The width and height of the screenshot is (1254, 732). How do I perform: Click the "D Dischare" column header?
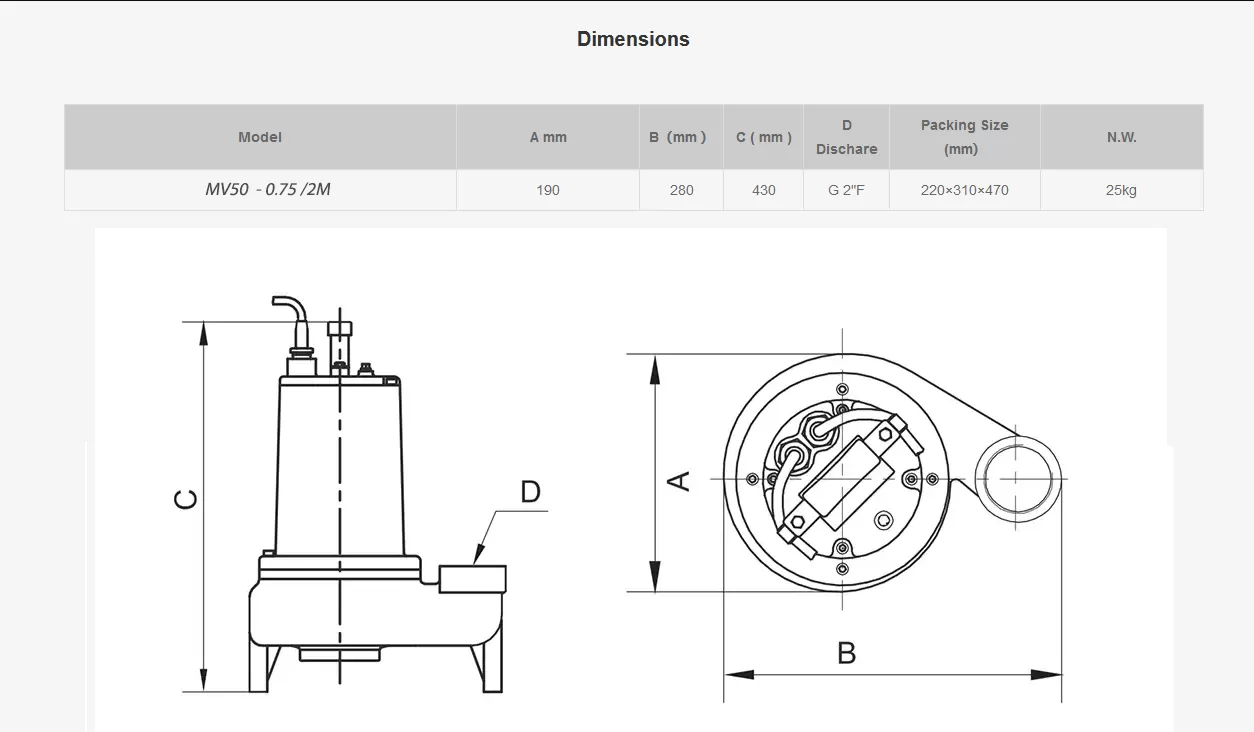coord(846,137)
